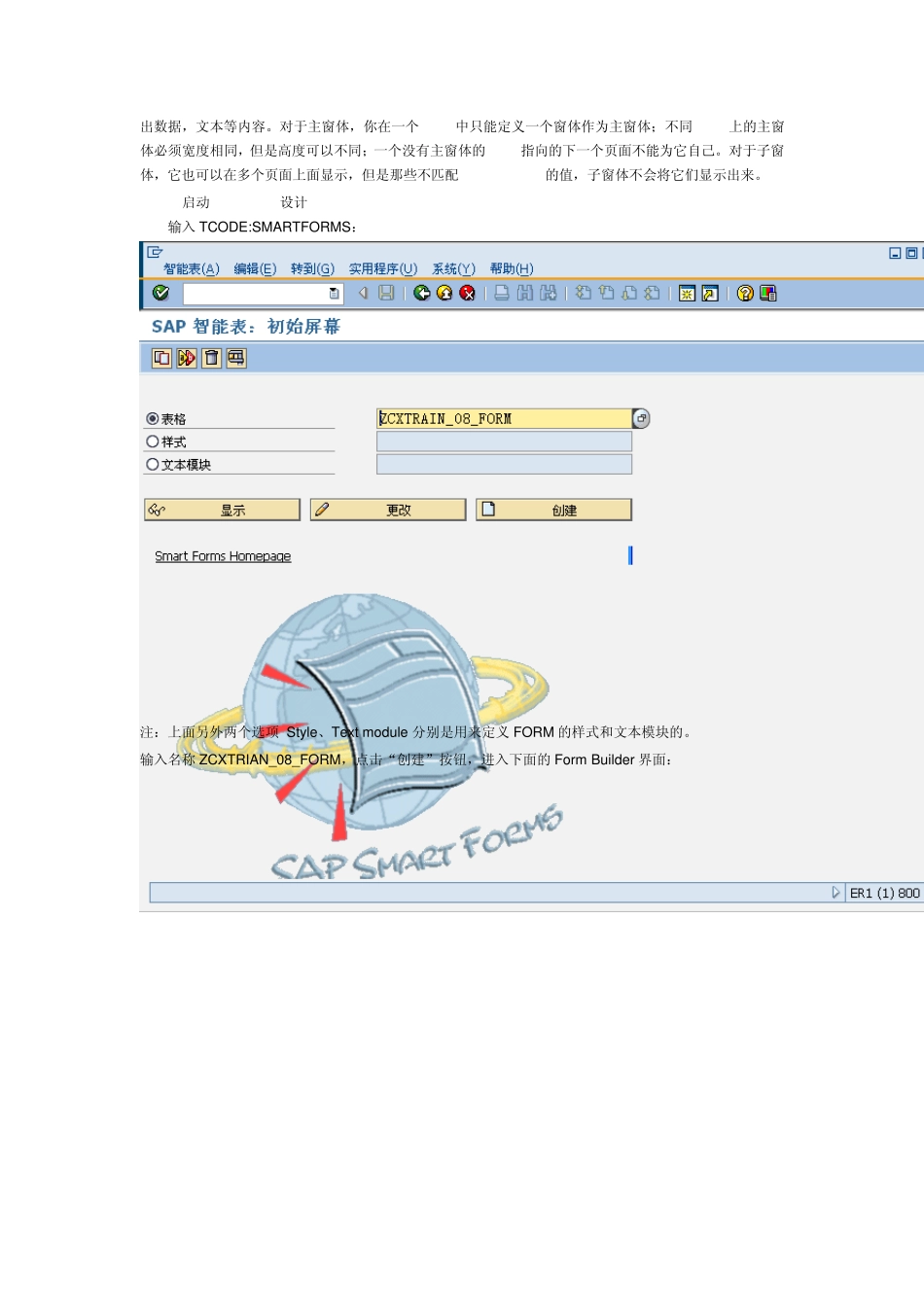Screen dimensions: 924x1307
Task: Maximize the SAP window
Action: pyautogui.click(x=911, y=253)
